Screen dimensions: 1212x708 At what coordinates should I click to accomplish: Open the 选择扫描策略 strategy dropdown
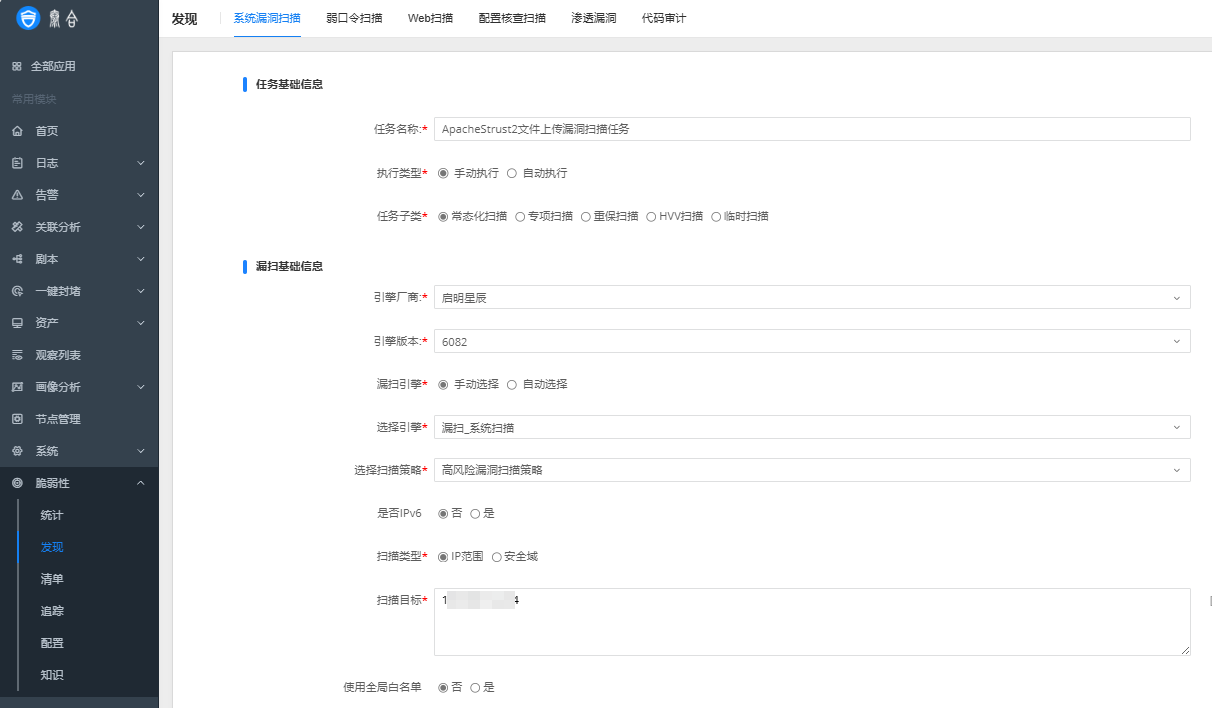click(x=812, y=469)
